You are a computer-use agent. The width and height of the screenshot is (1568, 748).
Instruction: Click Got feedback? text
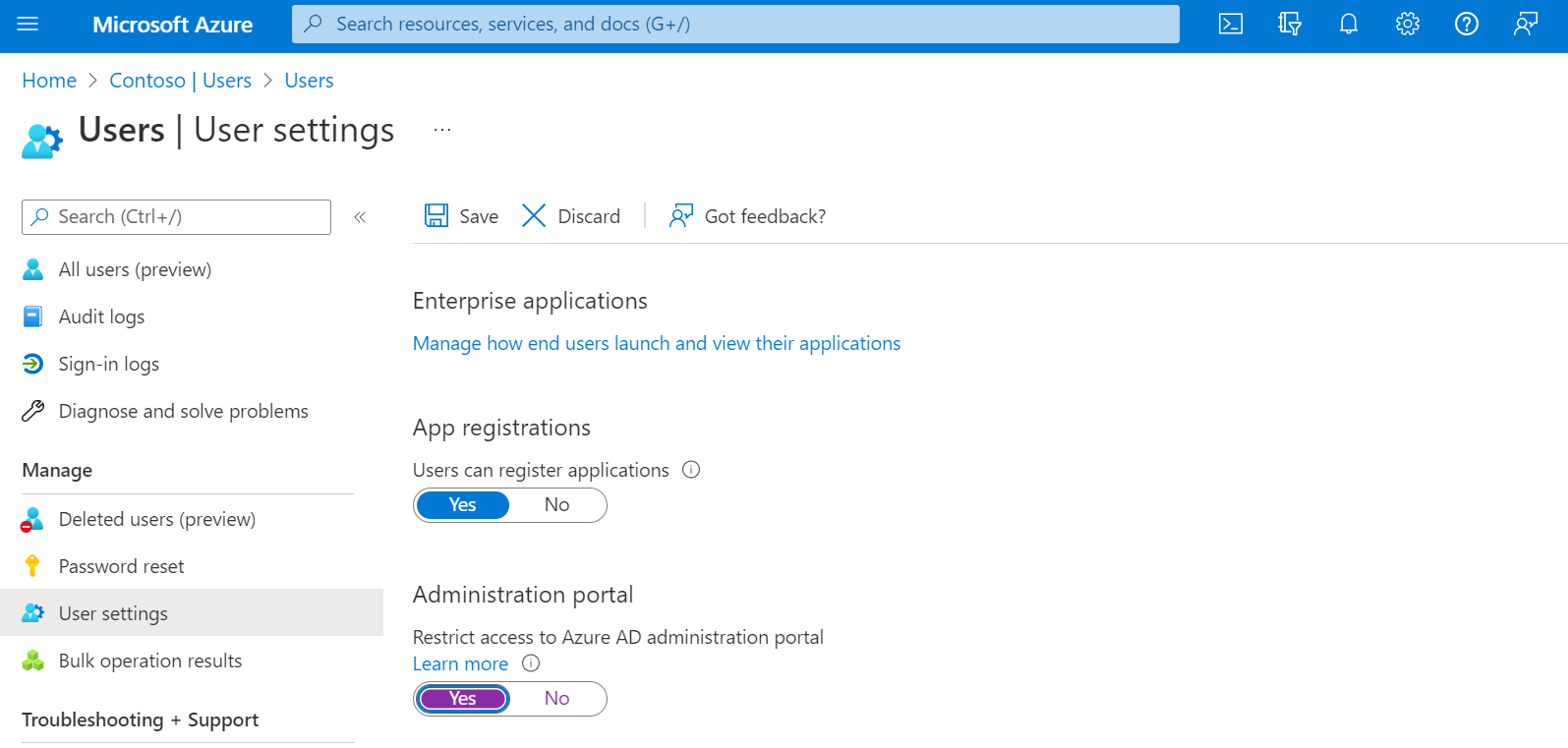(765, 216)
